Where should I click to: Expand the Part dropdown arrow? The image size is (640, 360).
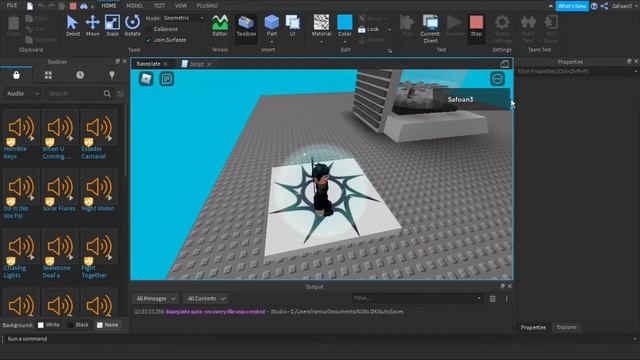coord(271,42)
